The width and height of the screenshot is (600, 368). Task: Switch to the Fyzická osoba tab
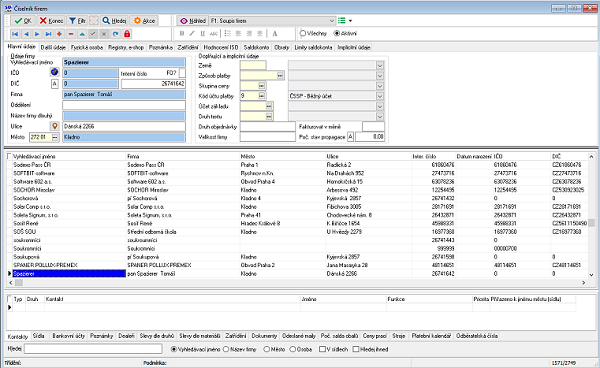point(87,47)
